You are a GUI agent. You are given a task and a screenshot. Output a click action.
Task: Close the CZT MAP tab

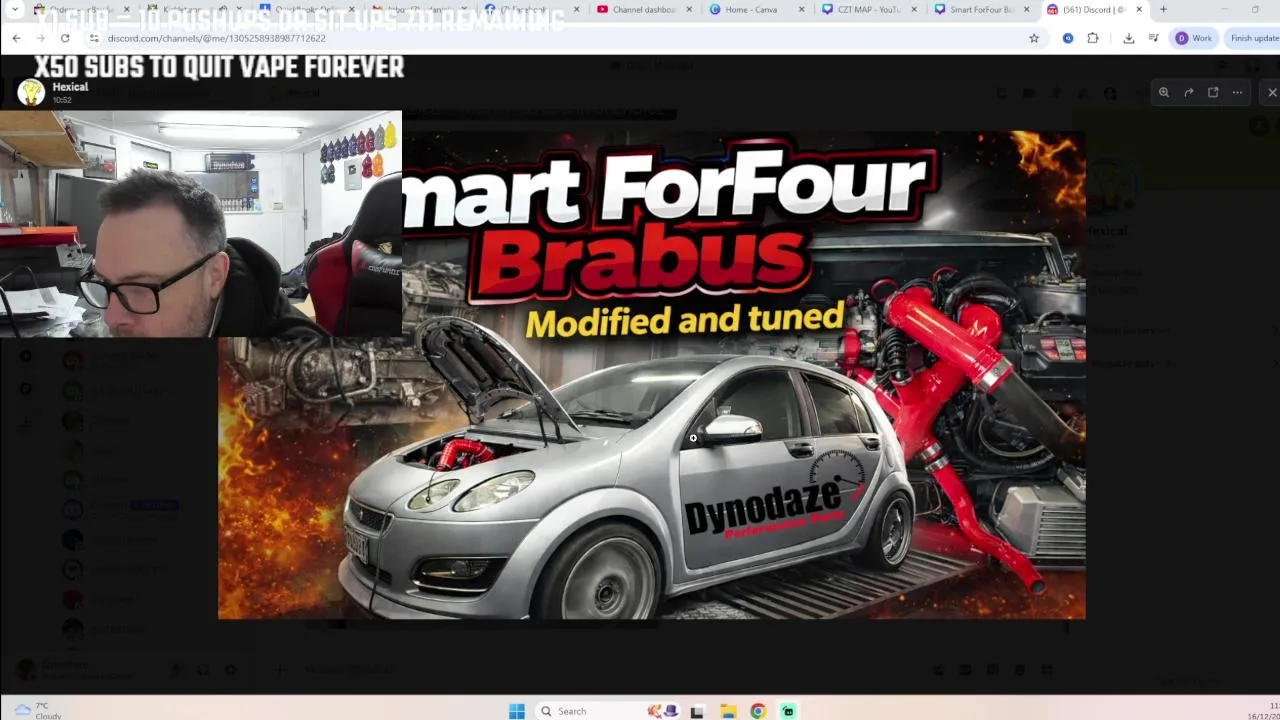pos(914,10)
